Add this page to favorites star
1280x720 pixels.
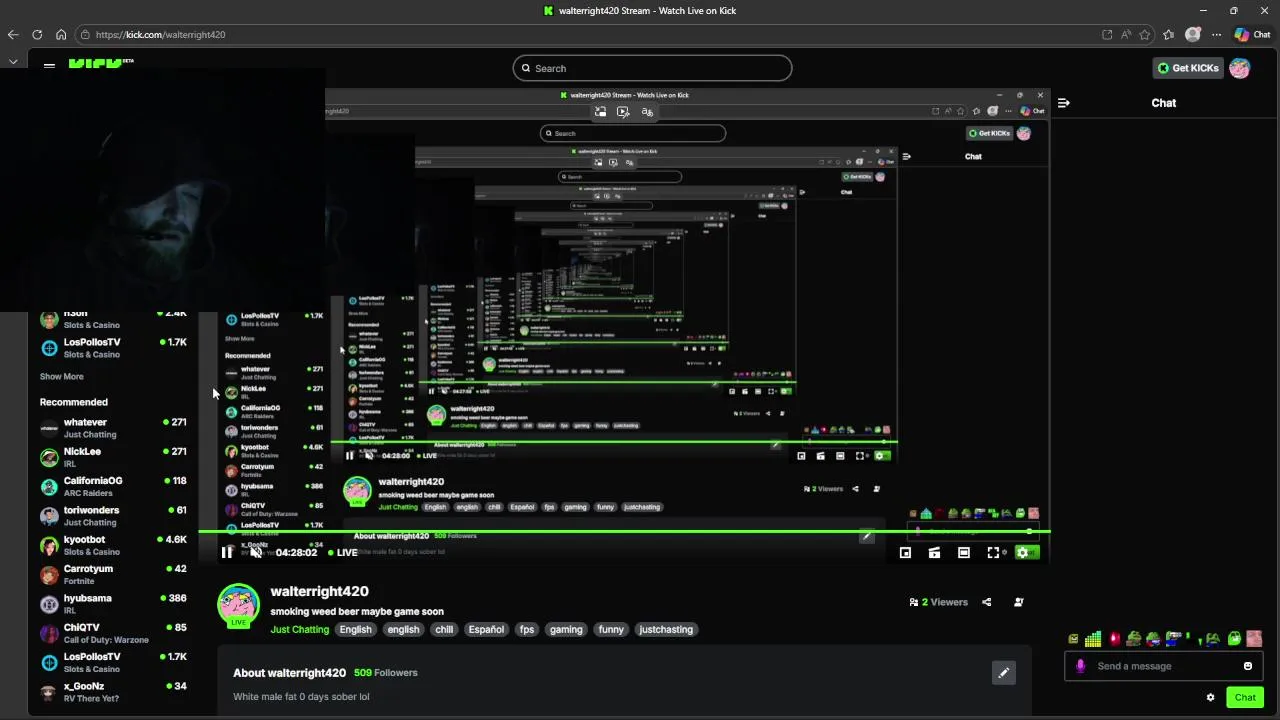tap(1145, 34)
